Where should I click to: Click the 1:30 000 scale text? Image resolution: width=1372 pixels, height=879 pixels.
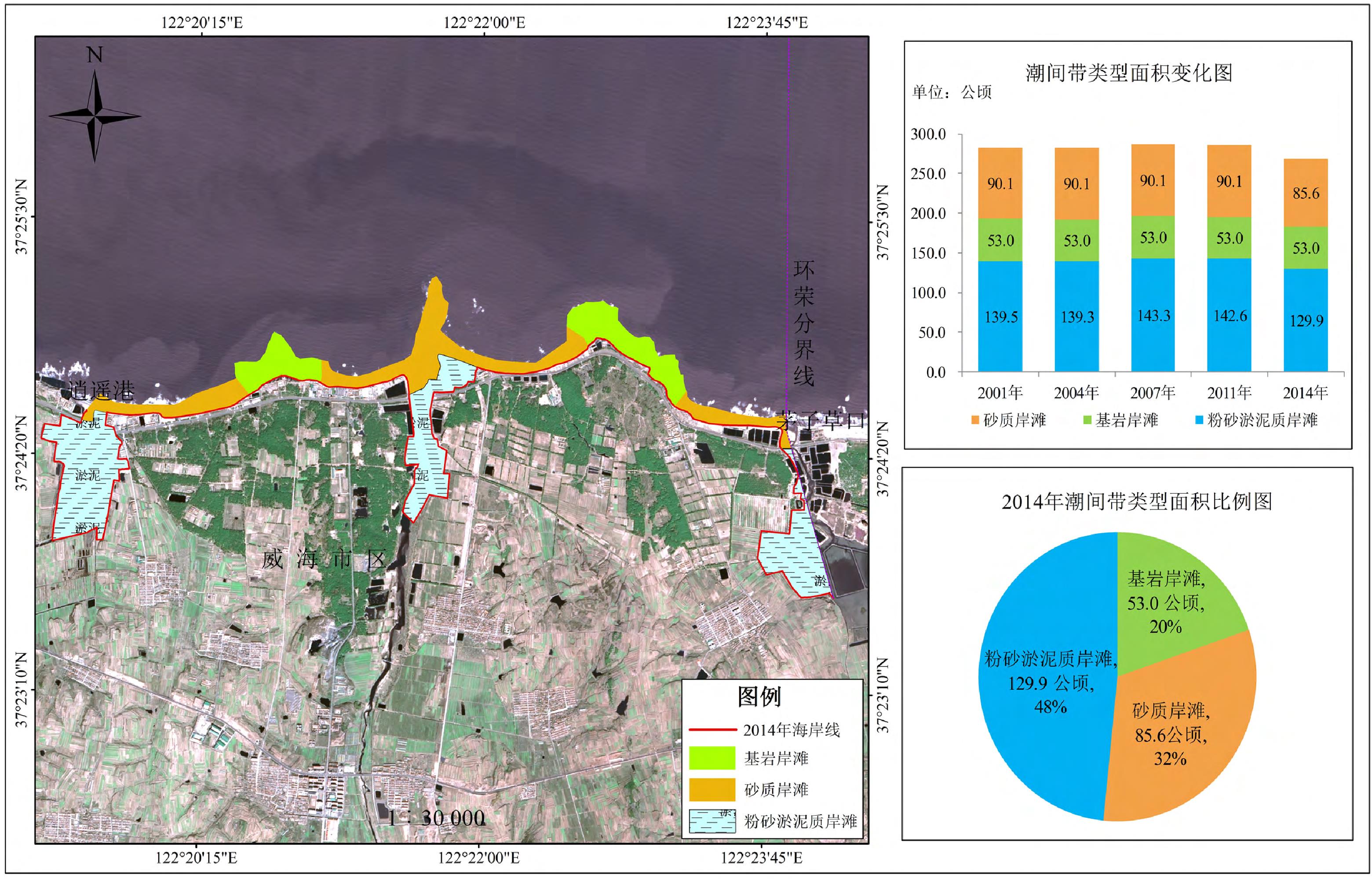(x=436, y=818)
